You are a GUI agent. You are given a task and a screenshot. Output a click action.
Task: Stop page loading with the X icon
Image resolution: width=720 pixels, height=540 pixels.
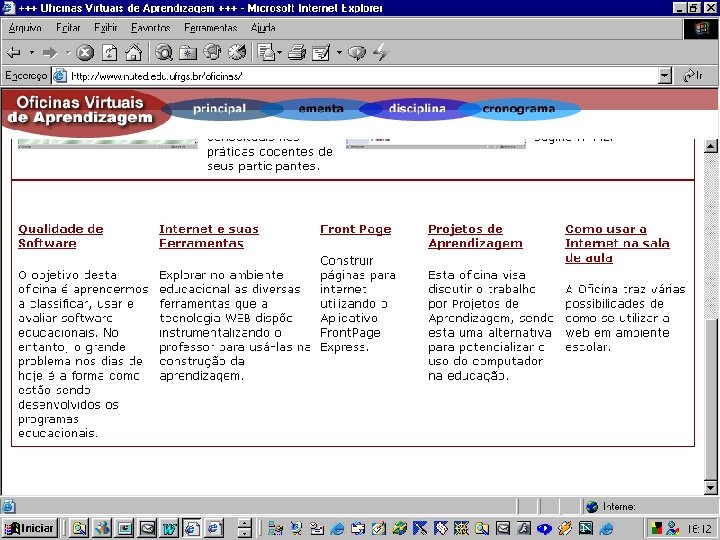(x=85, y=53)
